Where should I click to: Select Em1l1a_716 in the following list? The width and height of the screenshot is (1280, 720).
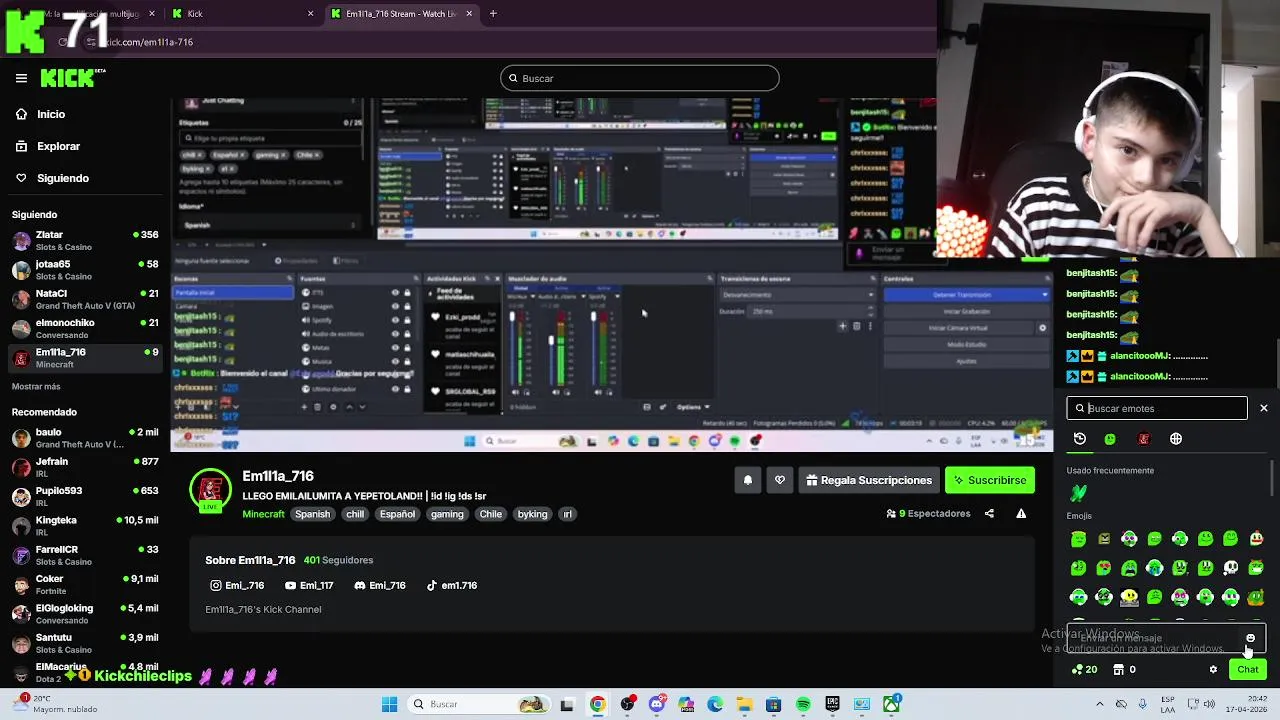[x=85, y=357]
